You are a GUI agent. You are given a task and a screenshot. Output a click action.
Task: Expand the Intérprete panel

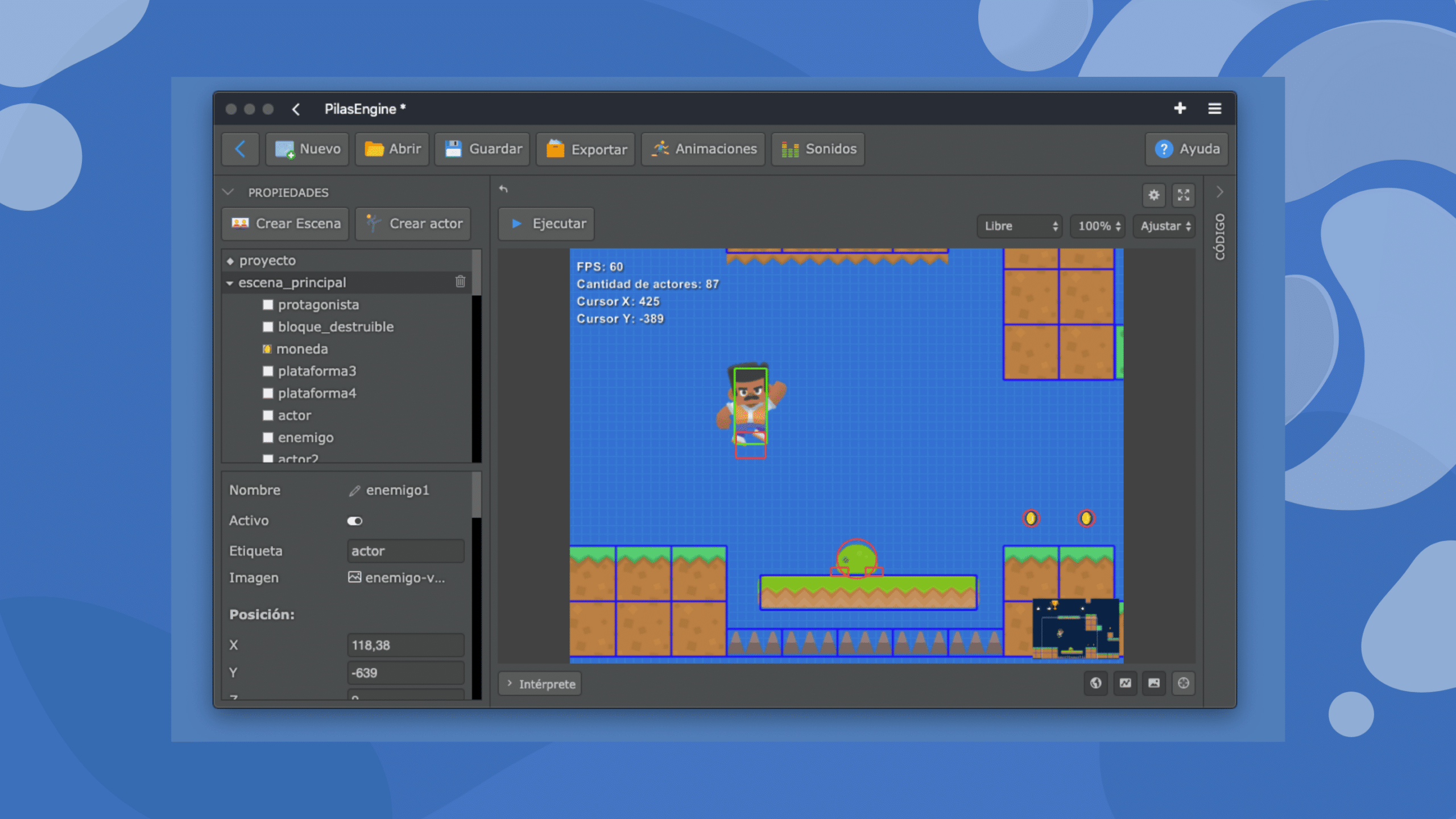540,684
